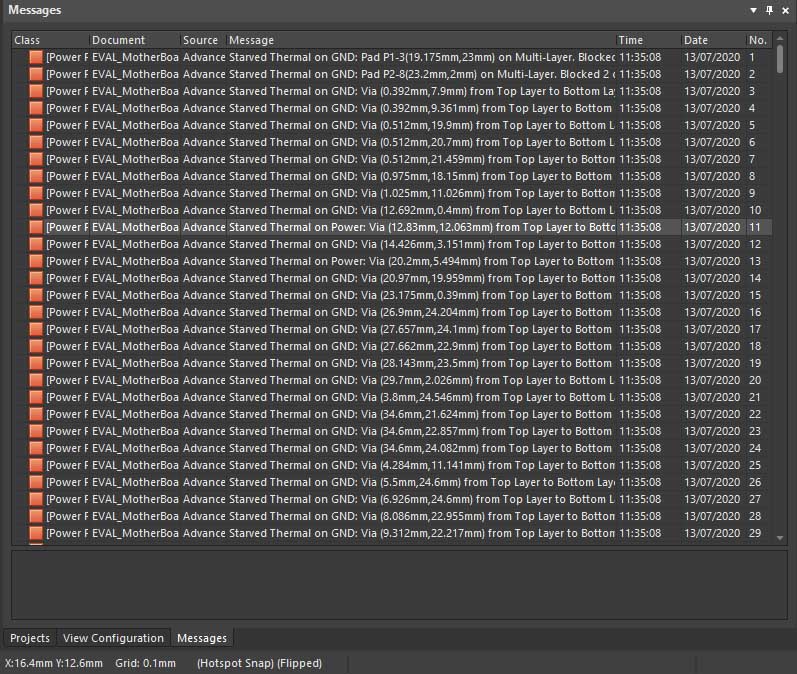Viewport: 797px width, 674px height.
Task: Sort by the Date column header
Action: point(711,40)
